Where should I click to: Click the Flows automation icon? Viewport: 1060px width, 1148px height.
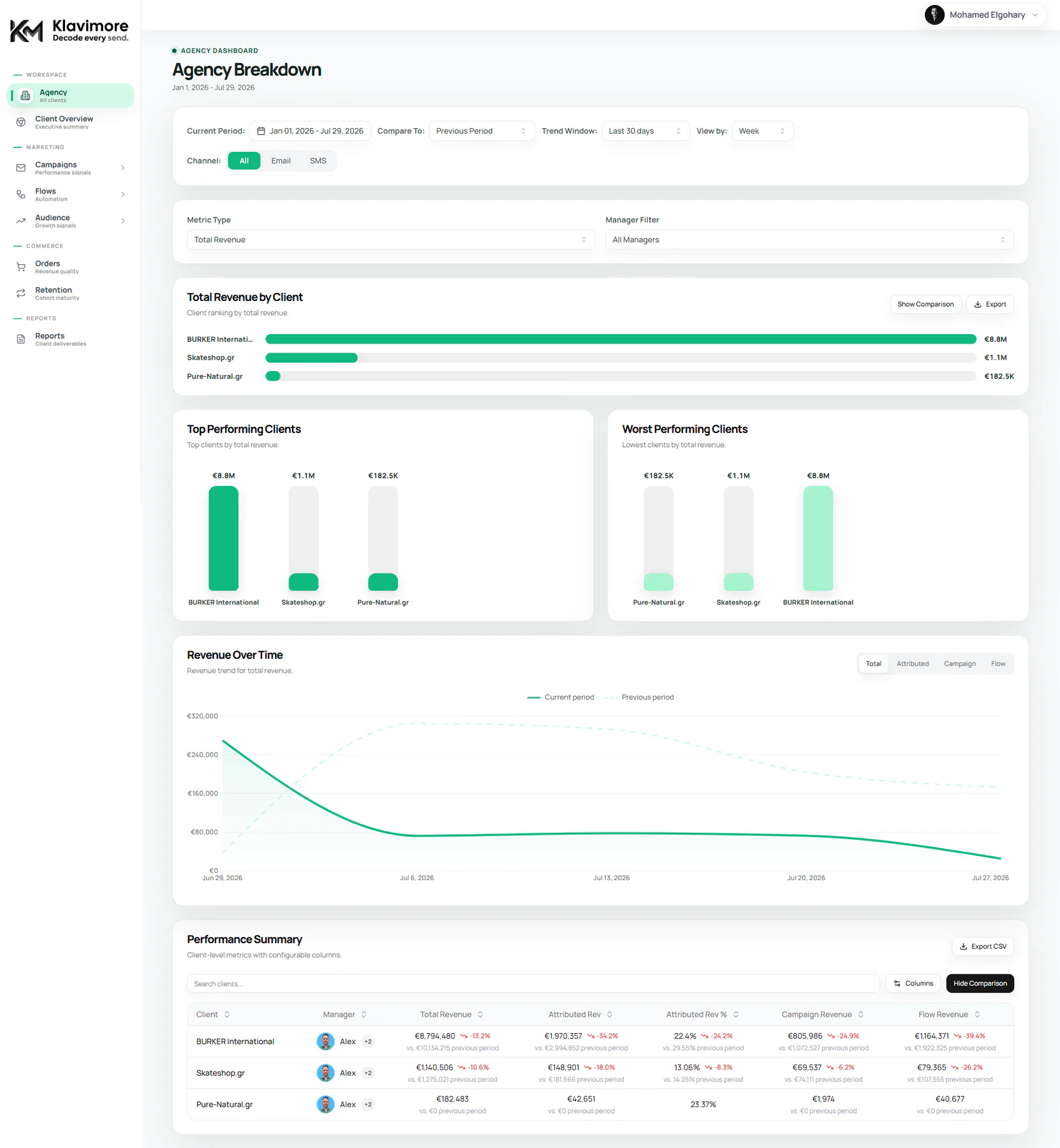pyautogui.click(x=21, y=195)
